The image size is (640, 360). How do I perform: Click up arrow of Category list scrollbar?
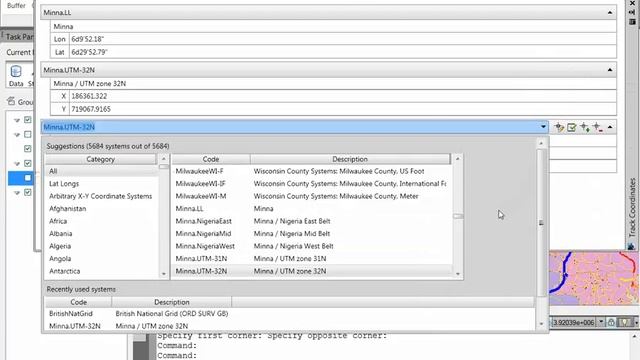[164, 158]
